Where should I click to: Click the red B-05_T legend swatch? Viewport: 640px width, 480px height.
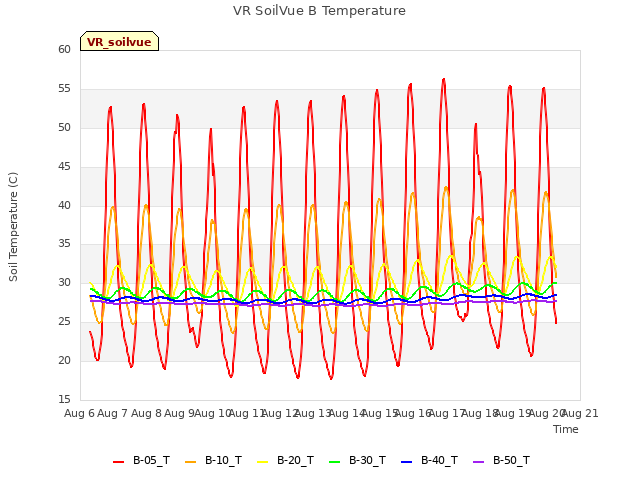click(x=118, y=462)
